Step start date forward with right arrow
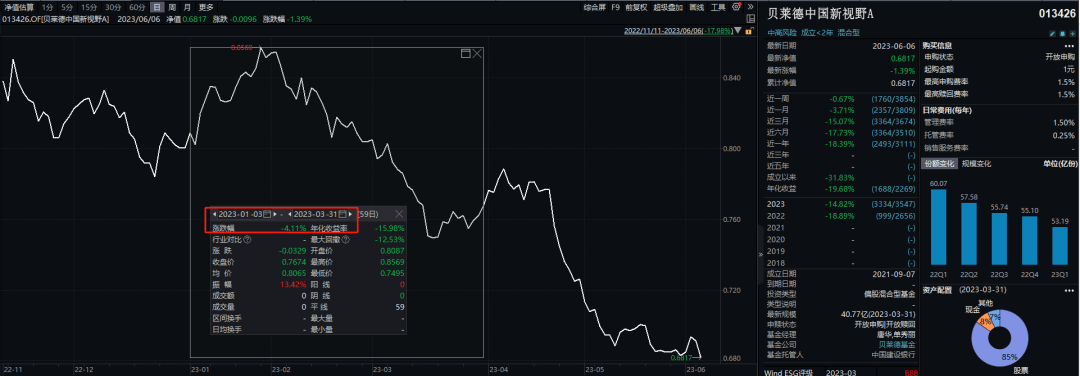Image resolution: width=1080 pixels, height=376 pixels. tap(275, 214)
